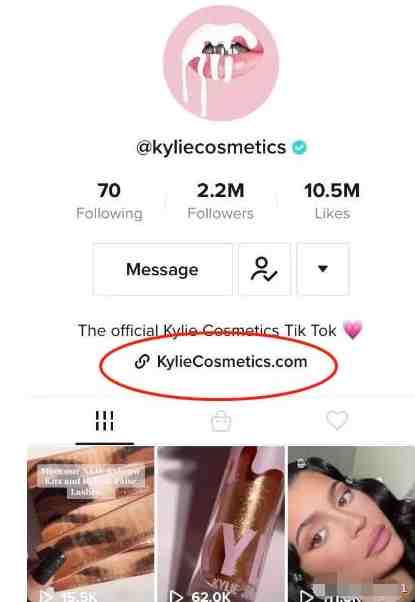
Task: Switch to the videos grid tab
Action: [104, 421]
